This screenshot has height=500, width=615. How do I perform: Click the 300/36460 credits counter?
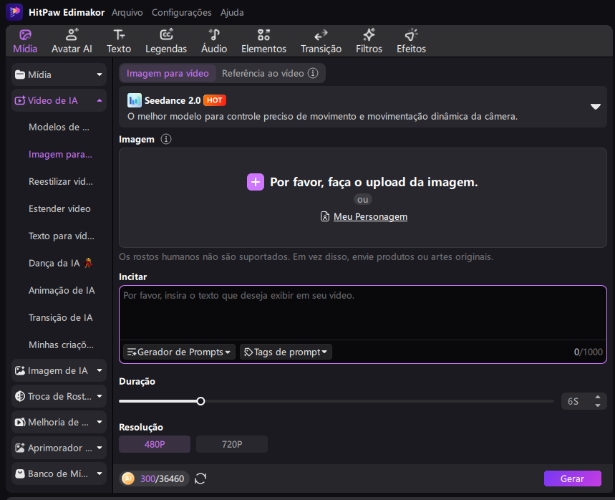(x=162, y=479)
